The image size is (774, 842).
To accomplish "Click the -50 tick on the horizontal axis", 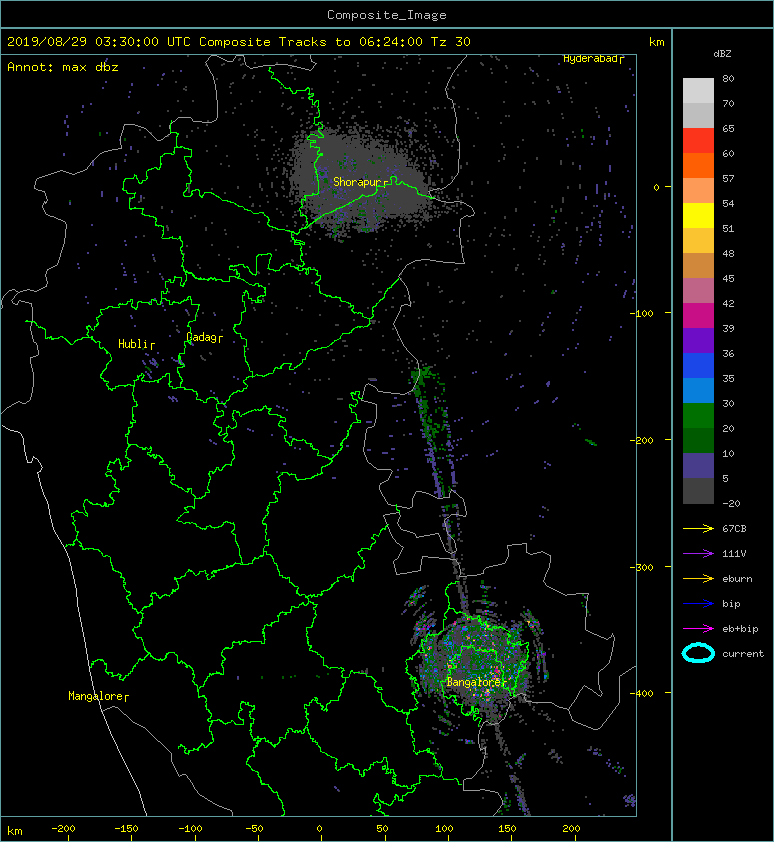I will click(254, 829).
